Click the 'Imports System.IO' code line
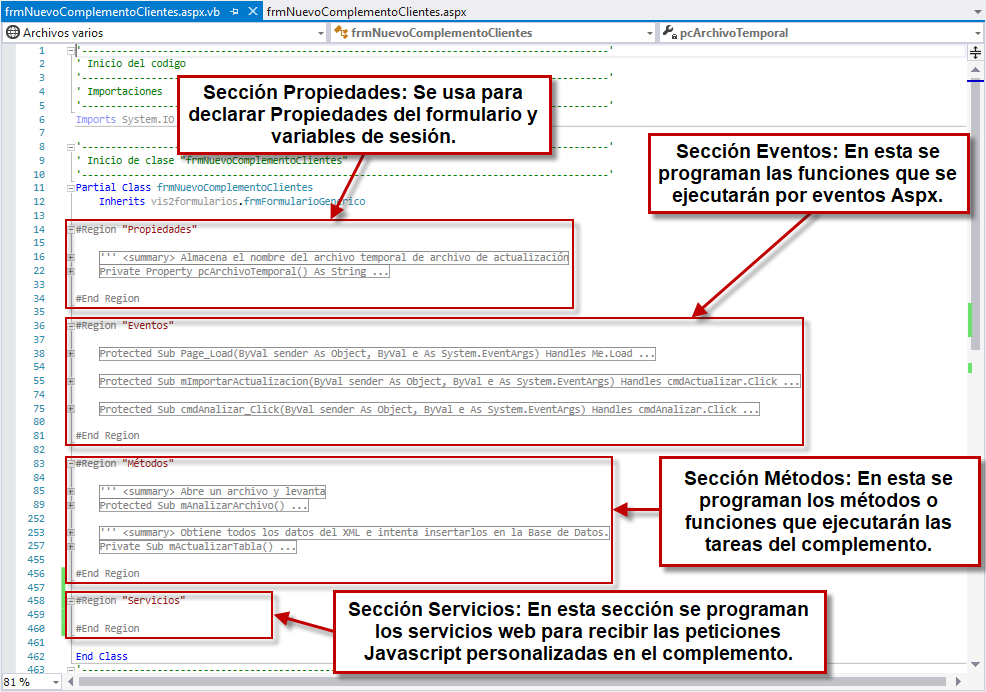 coord(125,119)
